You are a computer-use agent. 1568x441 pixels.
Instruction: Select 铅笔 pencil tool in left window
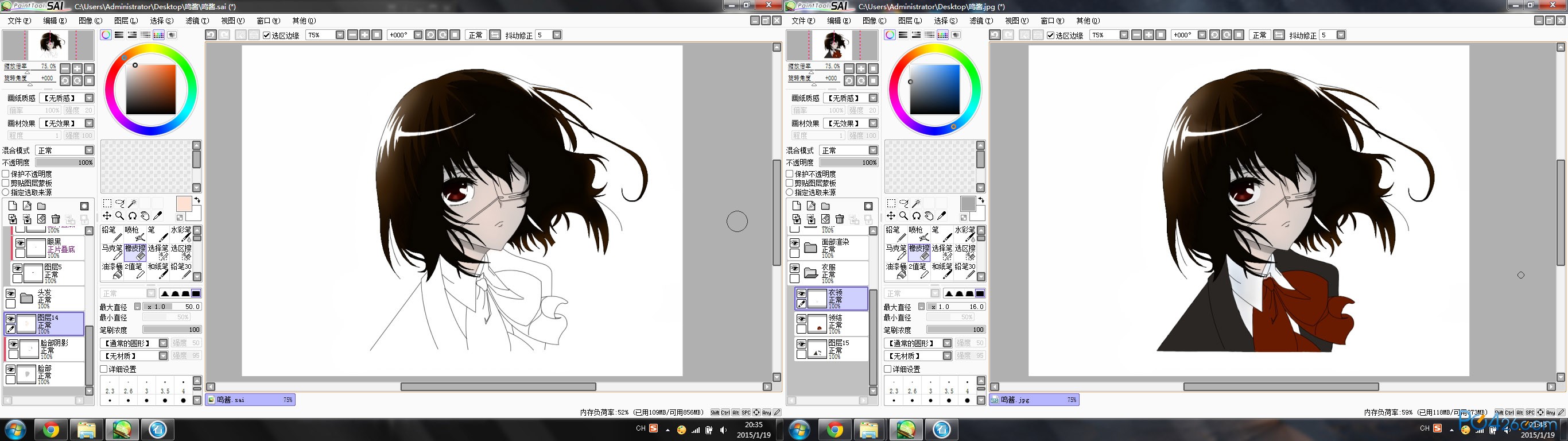pyautogui.click(x=111, y=234)
